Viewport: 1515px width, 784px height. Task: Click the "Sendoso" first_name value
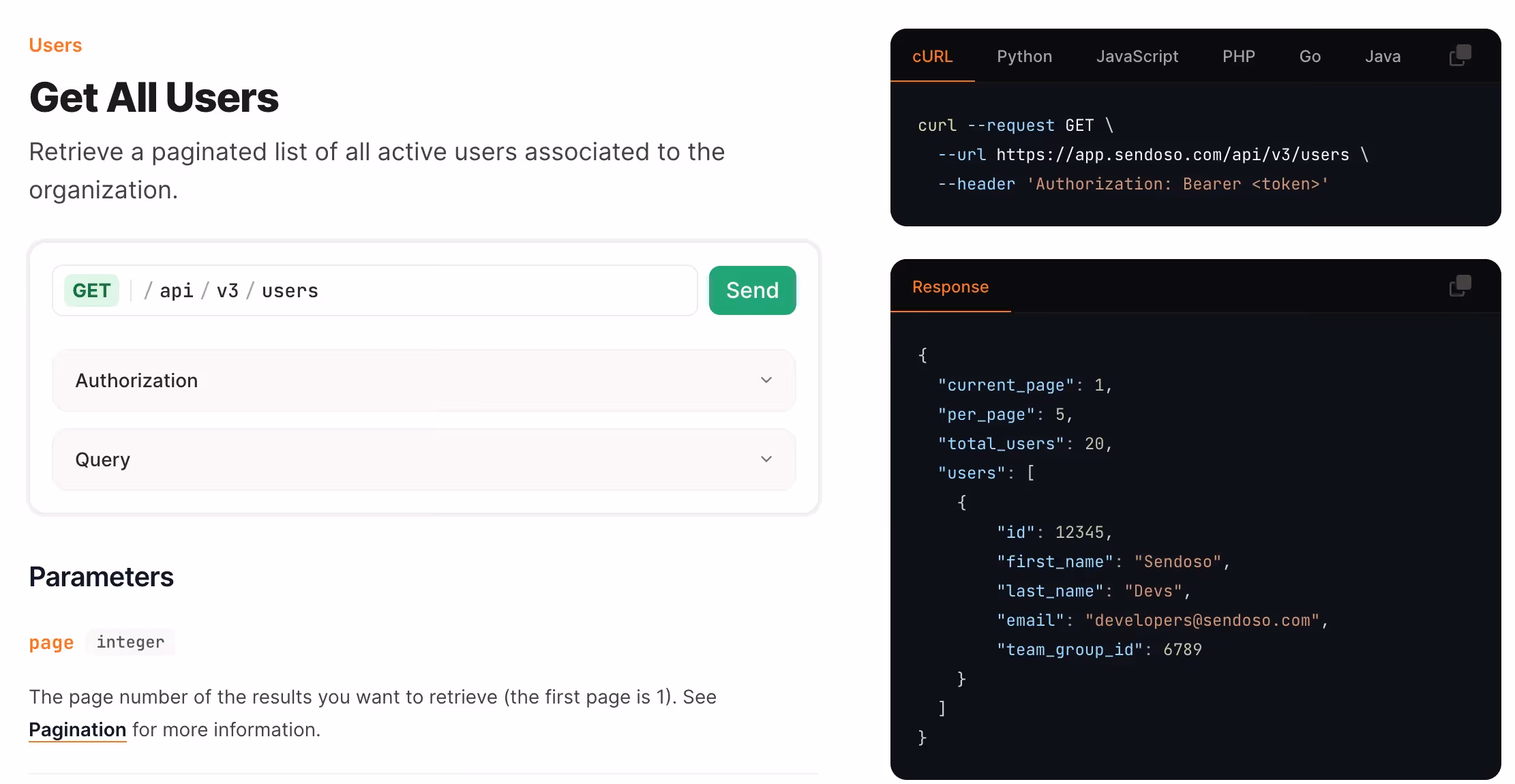coord(1177,562)
